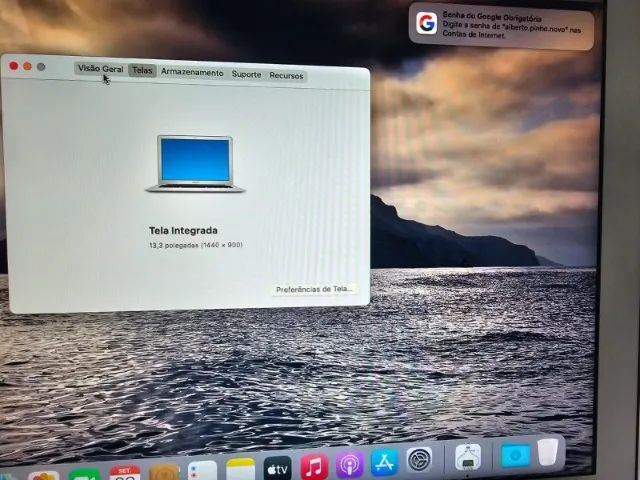
Task: Switch to the Armazenamento tab
Action: 192,72
